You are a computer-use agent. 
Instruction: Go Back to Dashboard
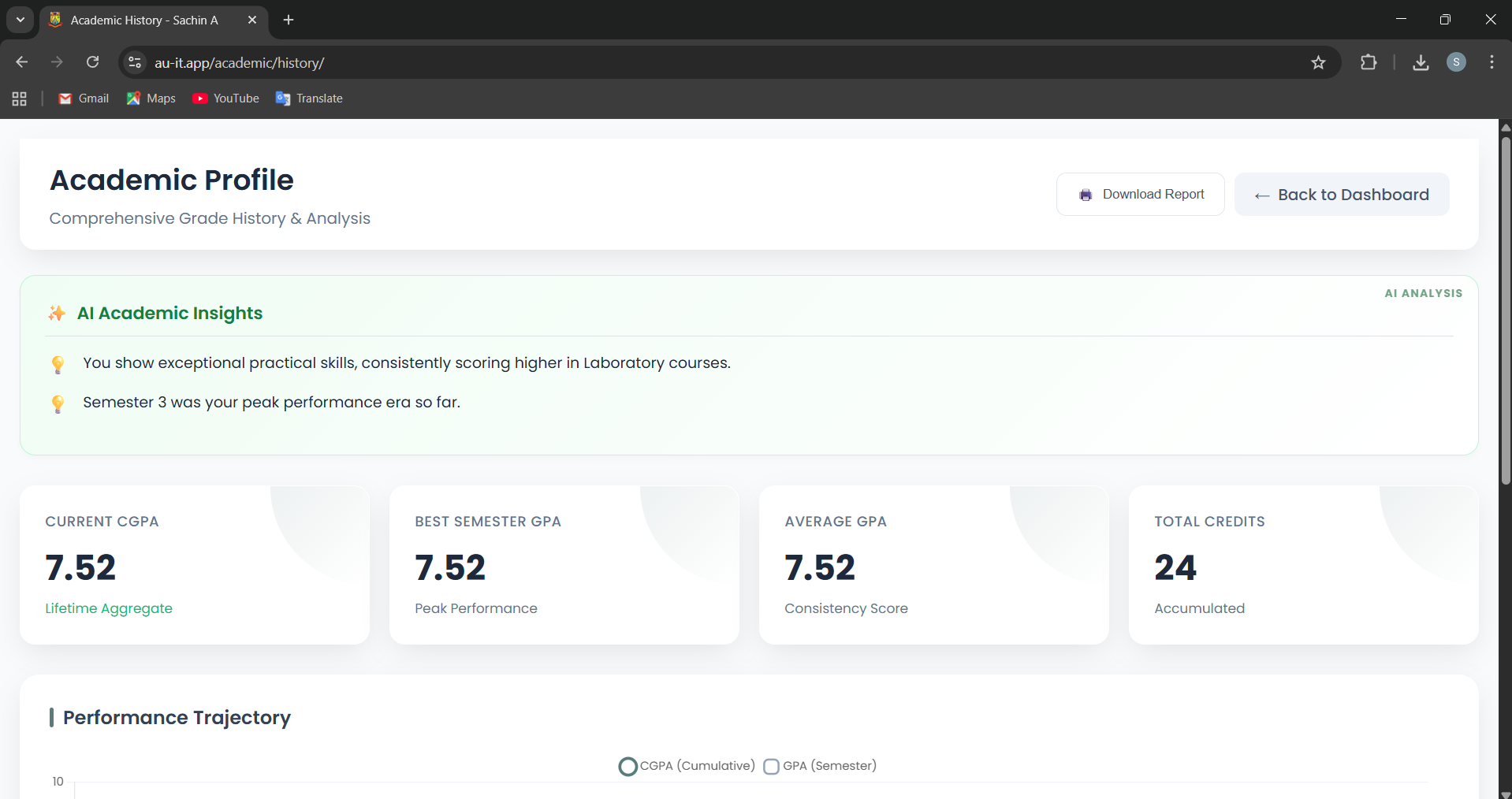(1341, 195)
